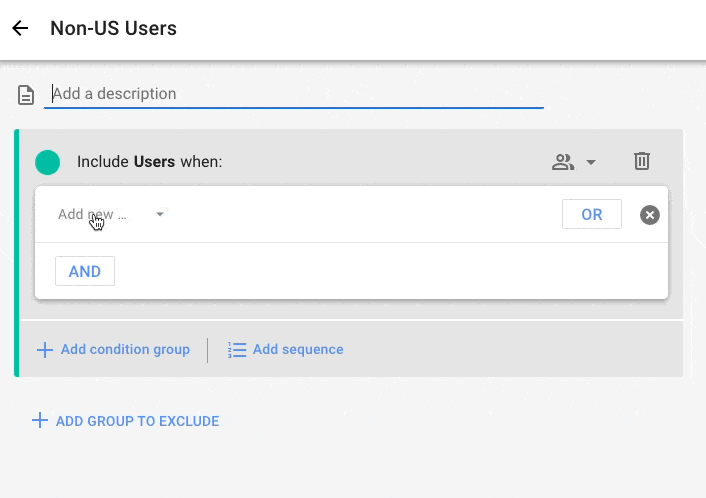Click the description document icon
The width and height of the screenshot is (706, 498).
tap(27, 95)
